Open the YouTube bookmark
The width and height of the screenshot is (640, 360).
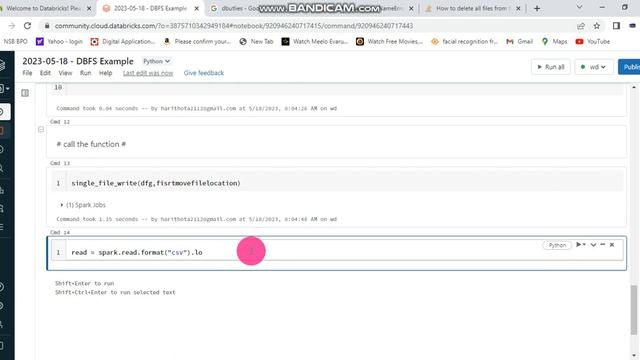593,42
